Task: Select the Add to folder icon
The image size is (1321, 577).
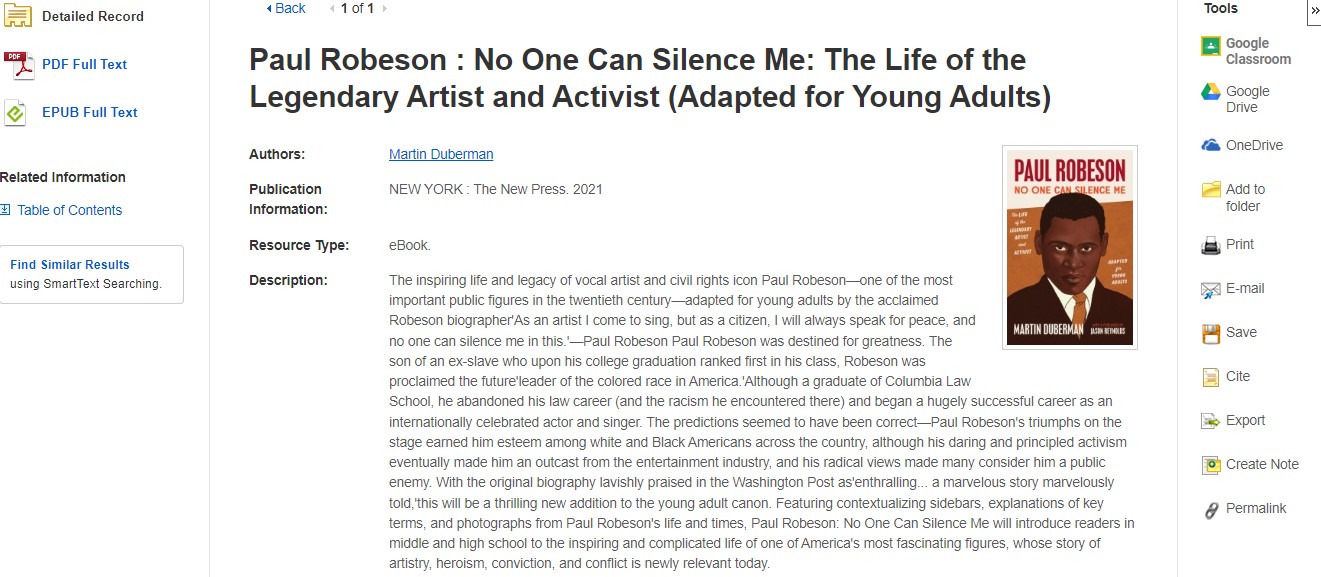Action: click(1210, 189)
